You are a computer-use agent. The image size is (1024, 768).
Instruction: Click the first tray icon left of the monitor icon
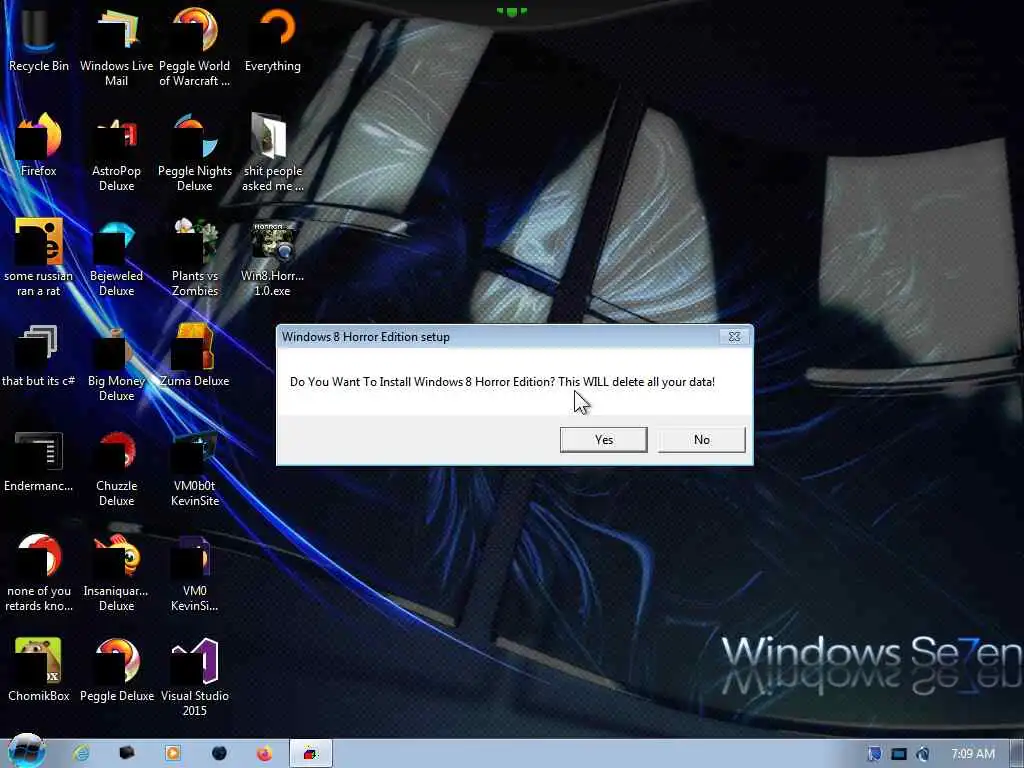(874, 754)
